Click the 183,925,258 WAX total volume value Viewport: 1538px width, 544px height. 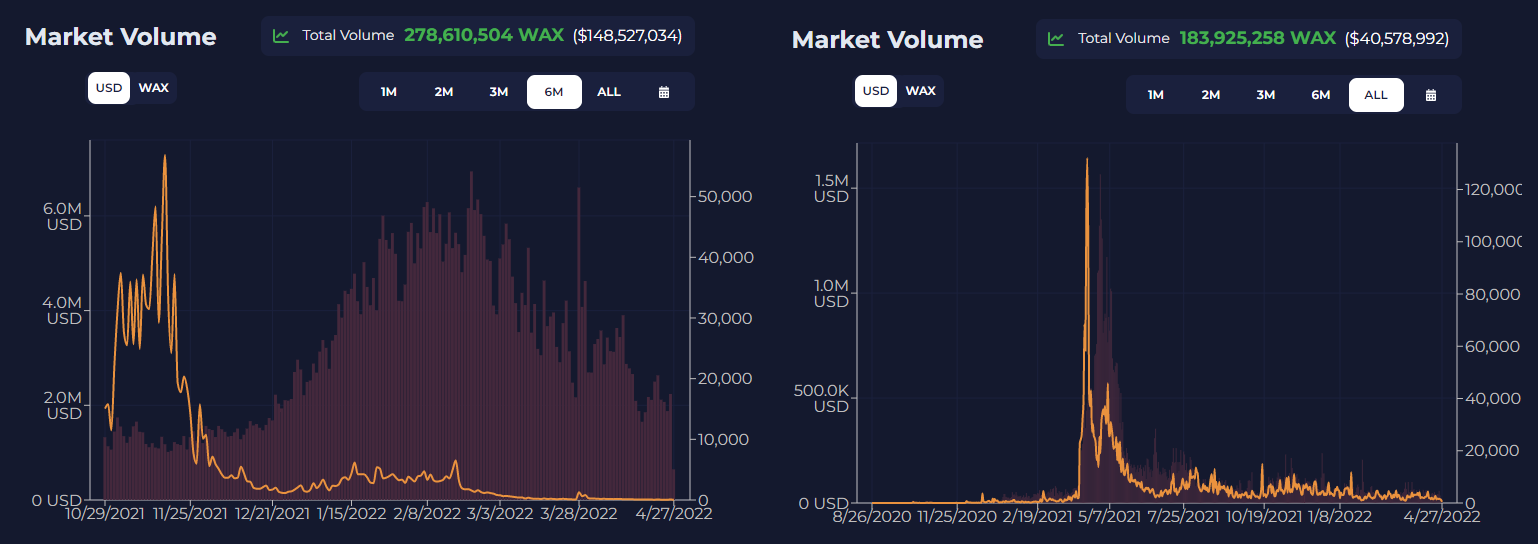coord(1258,38)
